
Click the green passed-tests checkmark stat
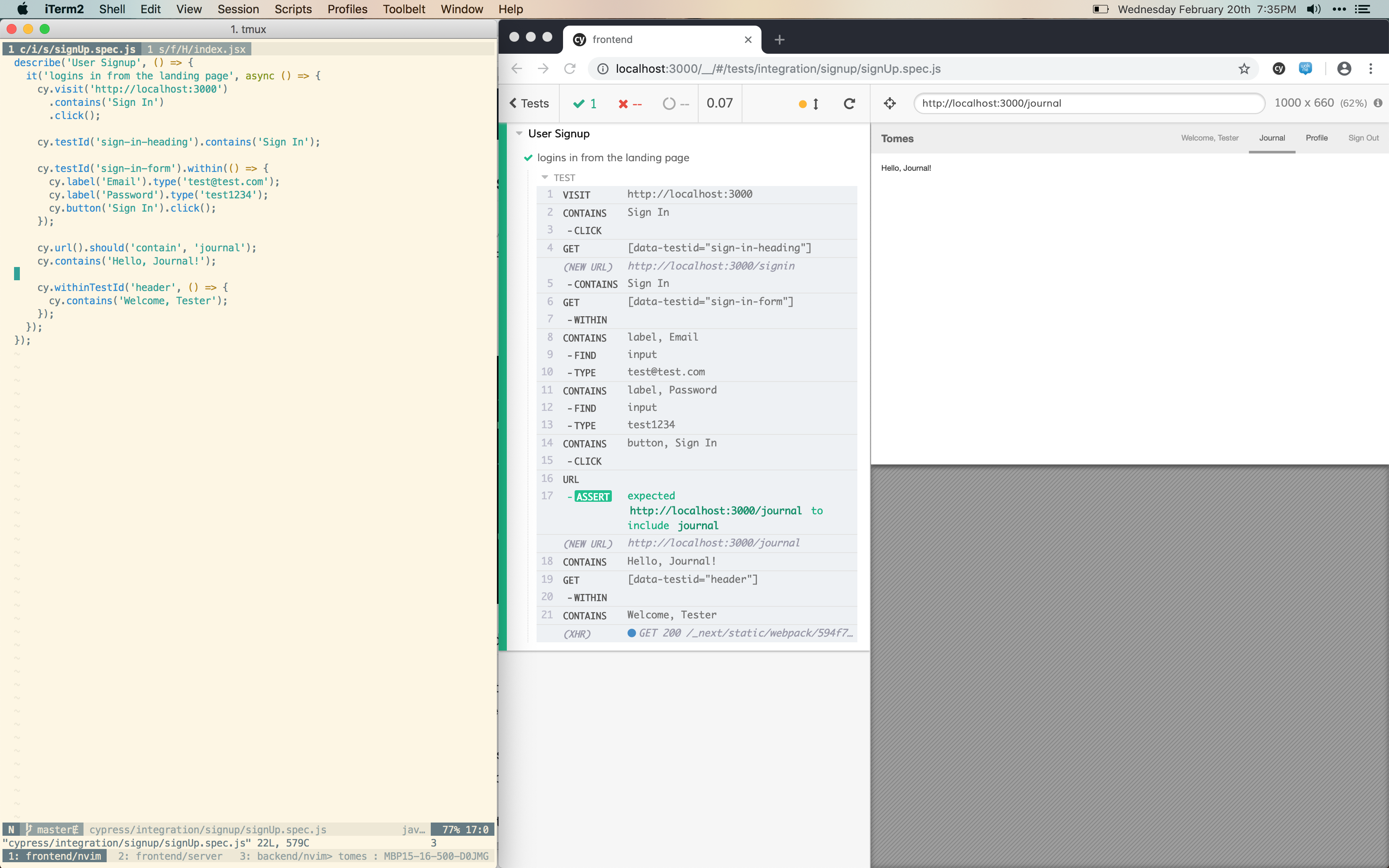pos(583,104)
